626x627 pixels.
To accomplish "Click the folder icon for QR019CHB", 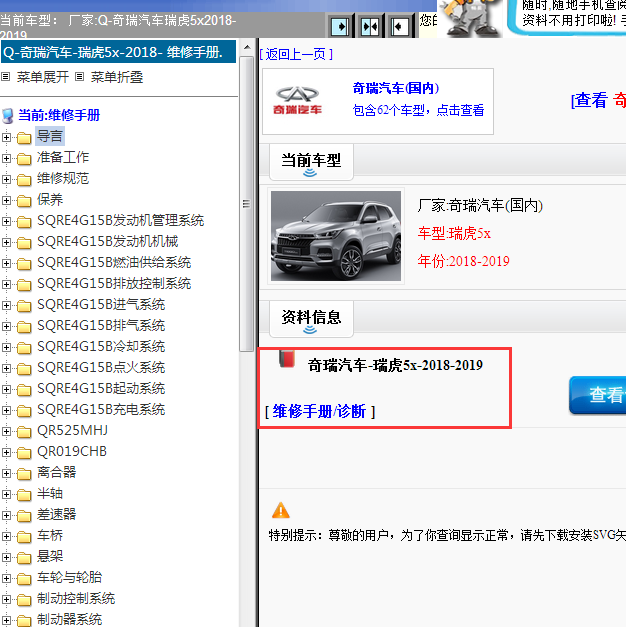I will [24, 453].
